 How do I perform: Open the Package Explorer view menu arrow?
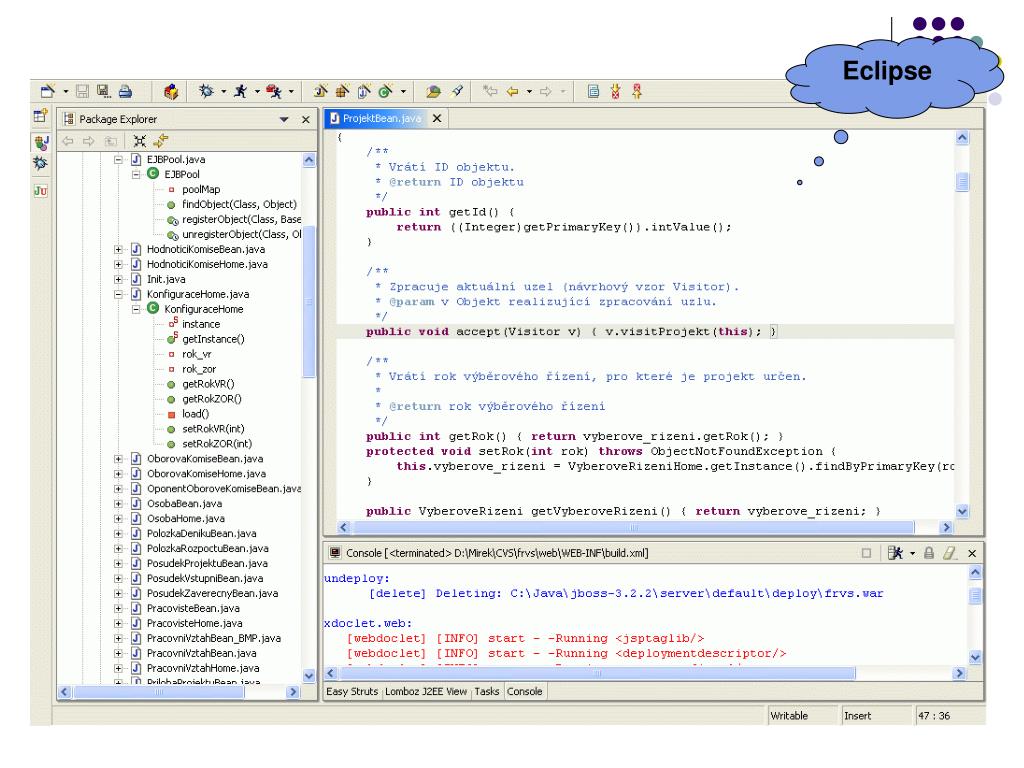[284, 120]
